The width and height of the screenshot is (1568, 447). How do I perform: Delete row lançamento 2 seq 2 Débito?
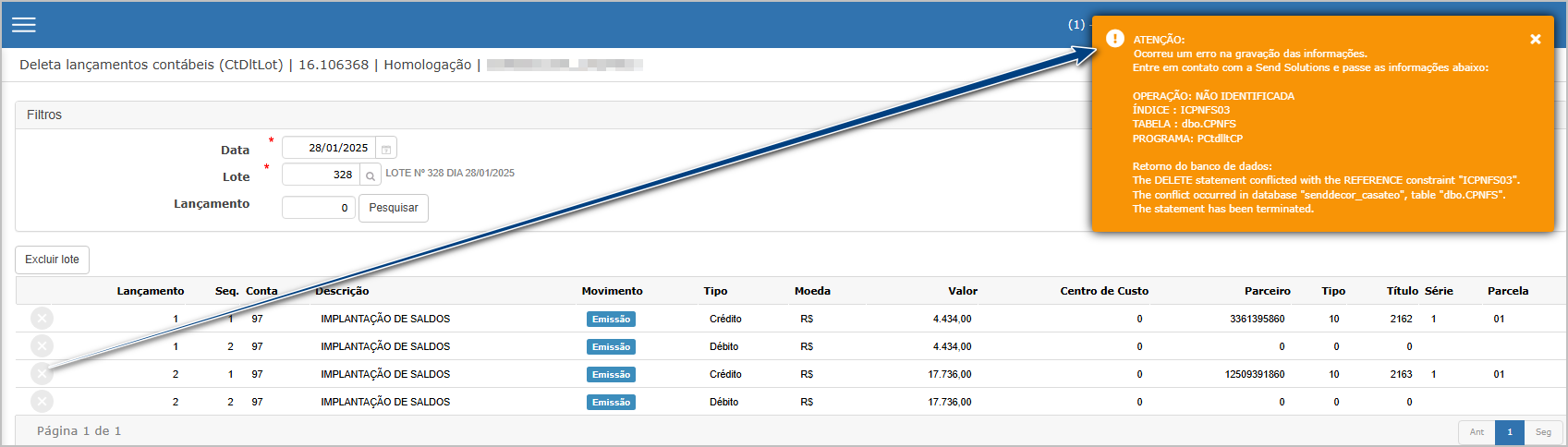42,402
